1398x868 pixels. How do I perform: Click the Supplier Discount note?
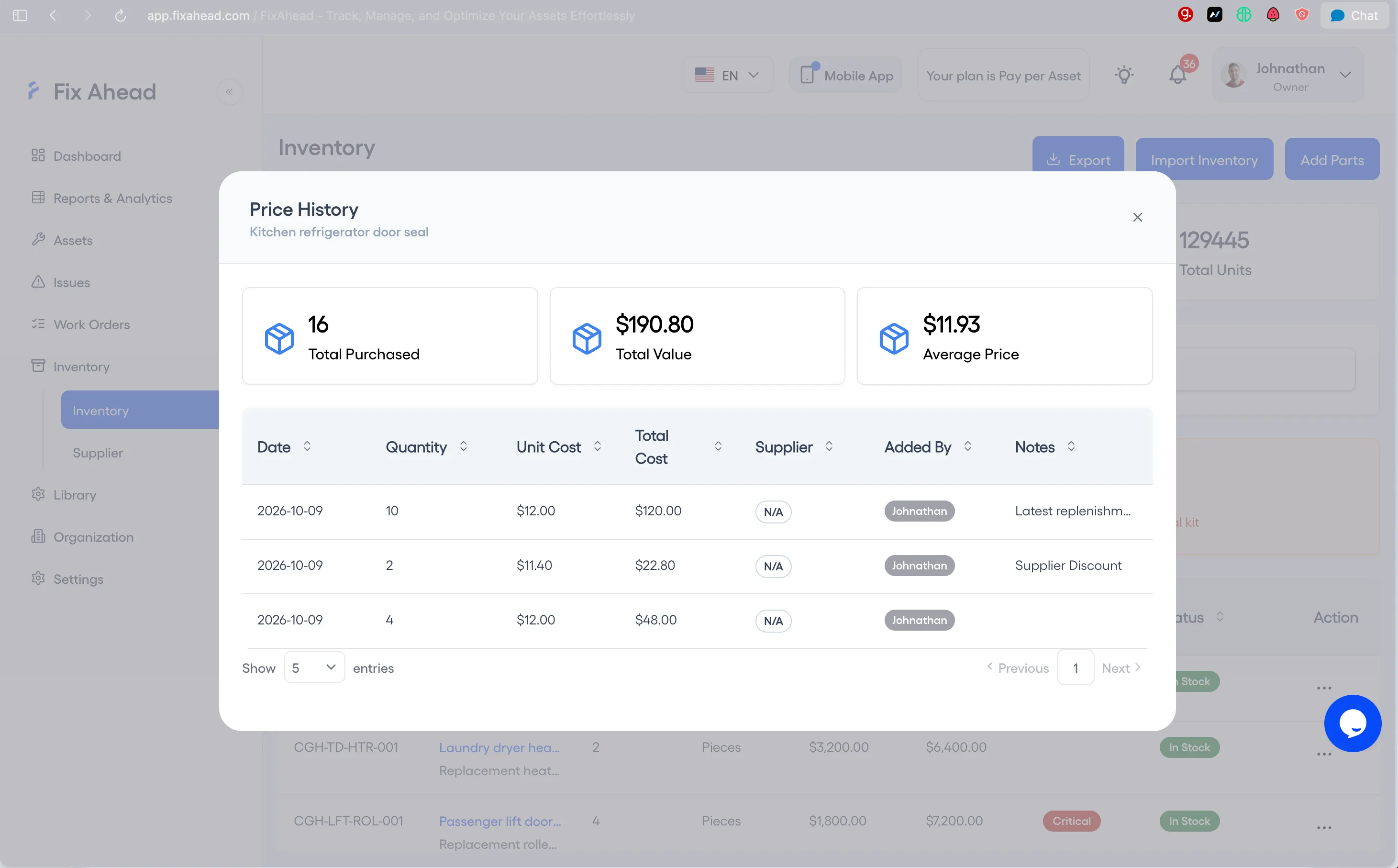tap(1067, 565)
